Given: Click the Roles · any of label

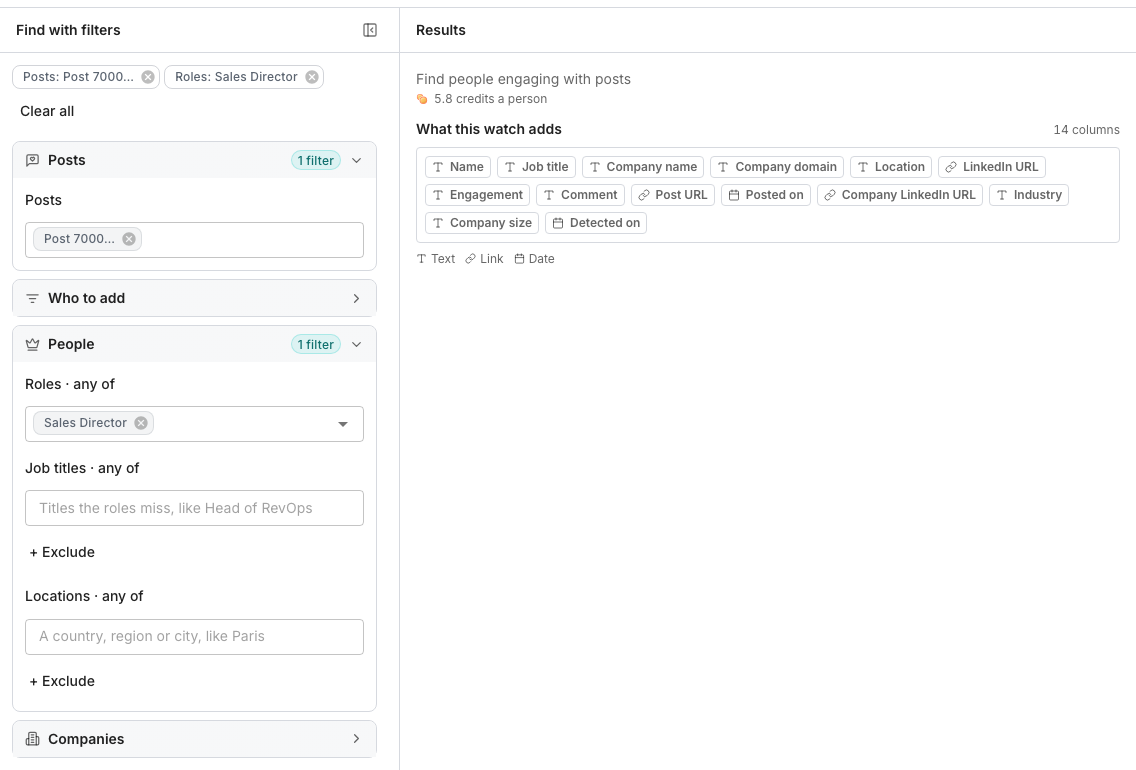Looking at the screenshot, I should click(70, 384).
